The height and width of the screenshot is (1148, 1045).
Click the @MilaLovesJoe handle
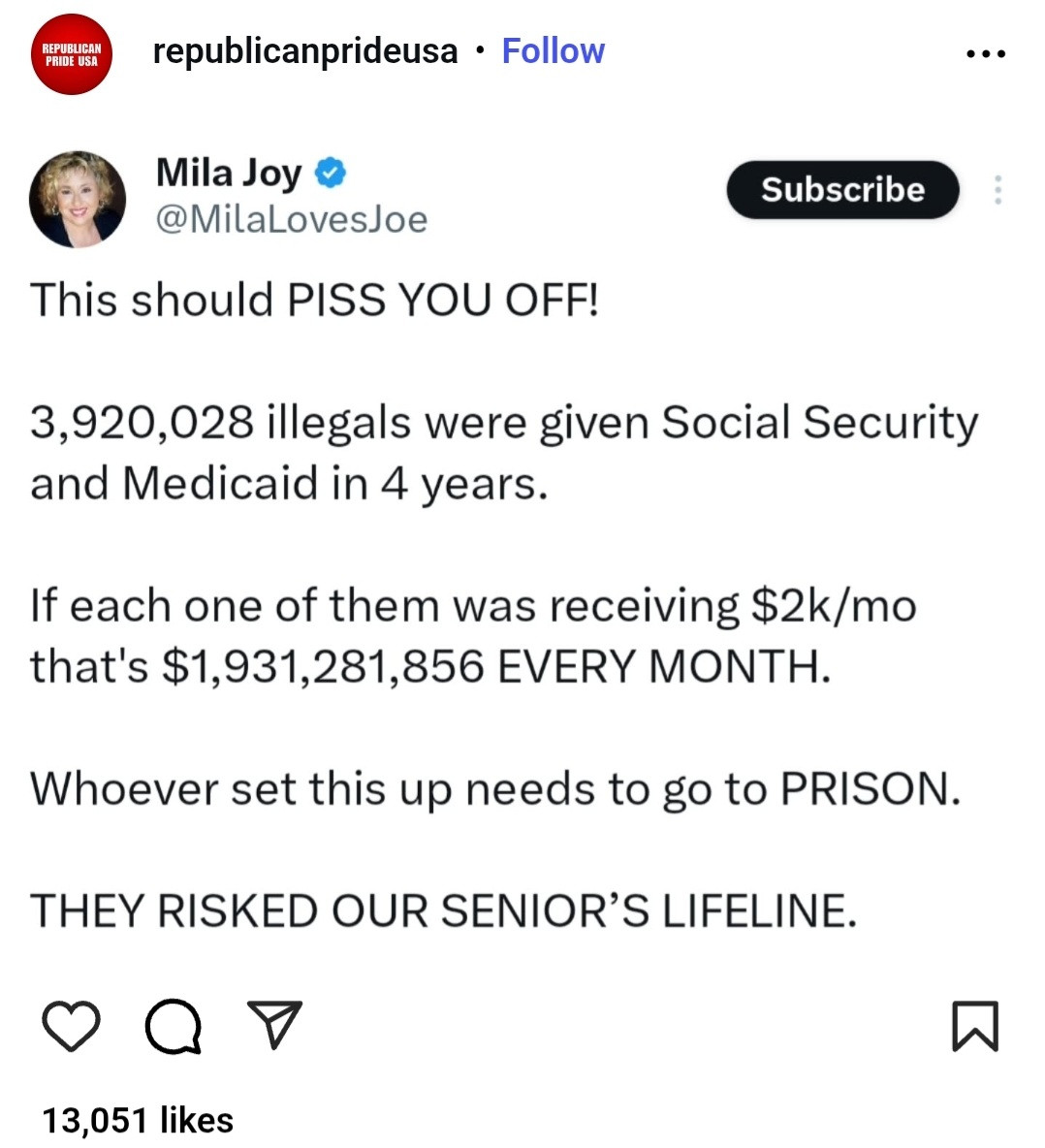291,219
